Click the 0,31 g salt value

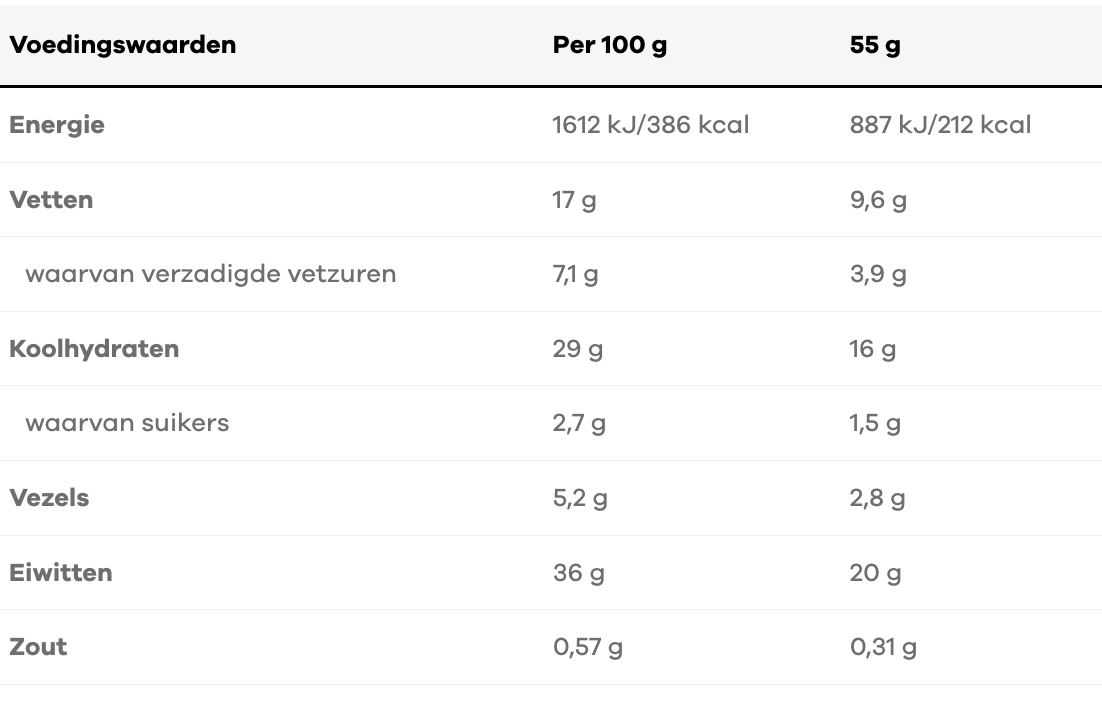tap(883, 647)
